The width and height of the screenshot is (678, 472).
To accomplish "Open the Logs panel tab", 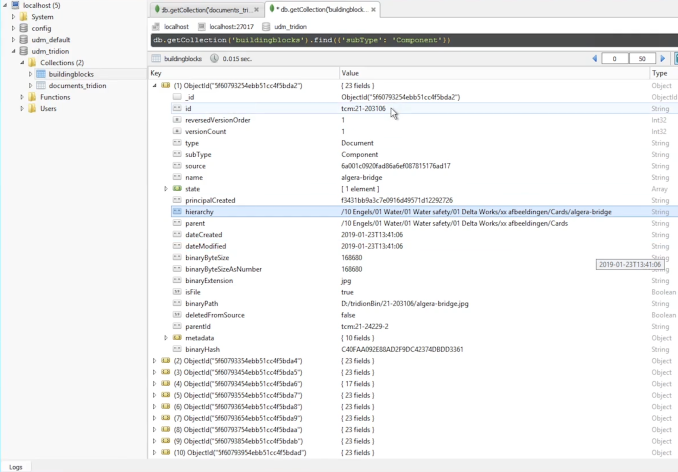I will click(x=16, y=467).
